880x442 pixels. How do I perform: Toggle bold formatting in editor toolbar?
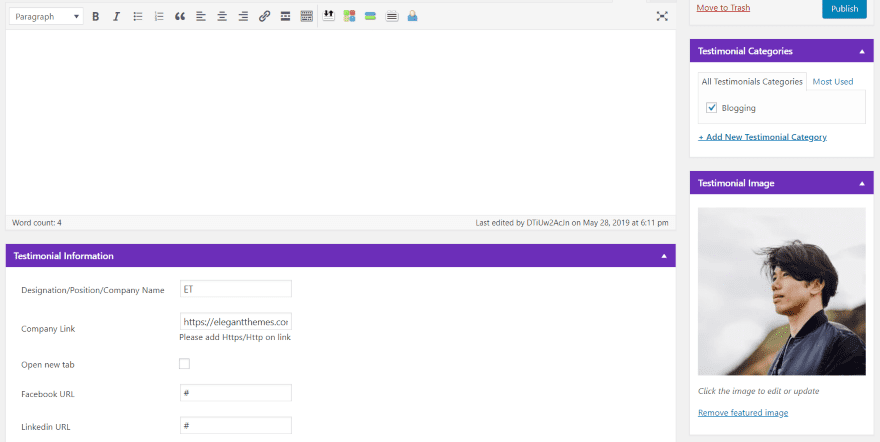click(x=95, y=17)
